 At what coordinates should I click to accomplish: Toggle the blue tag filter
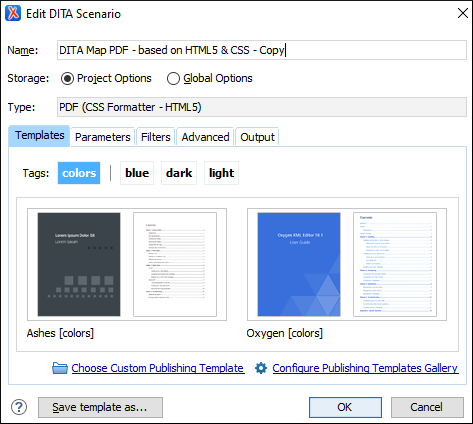[x=137, y=173]
